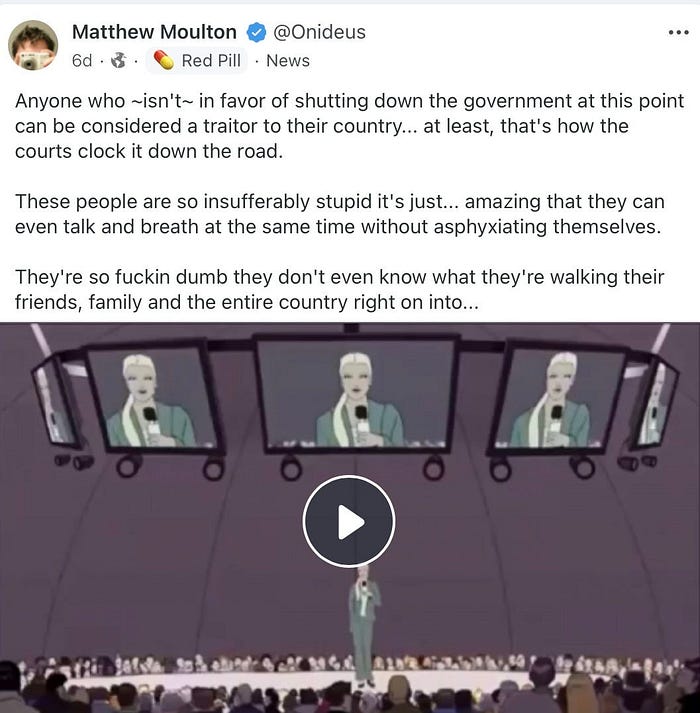Click the large left monitor in video
The height and width of the screenshot is (713, 700).
coord(155,397)
